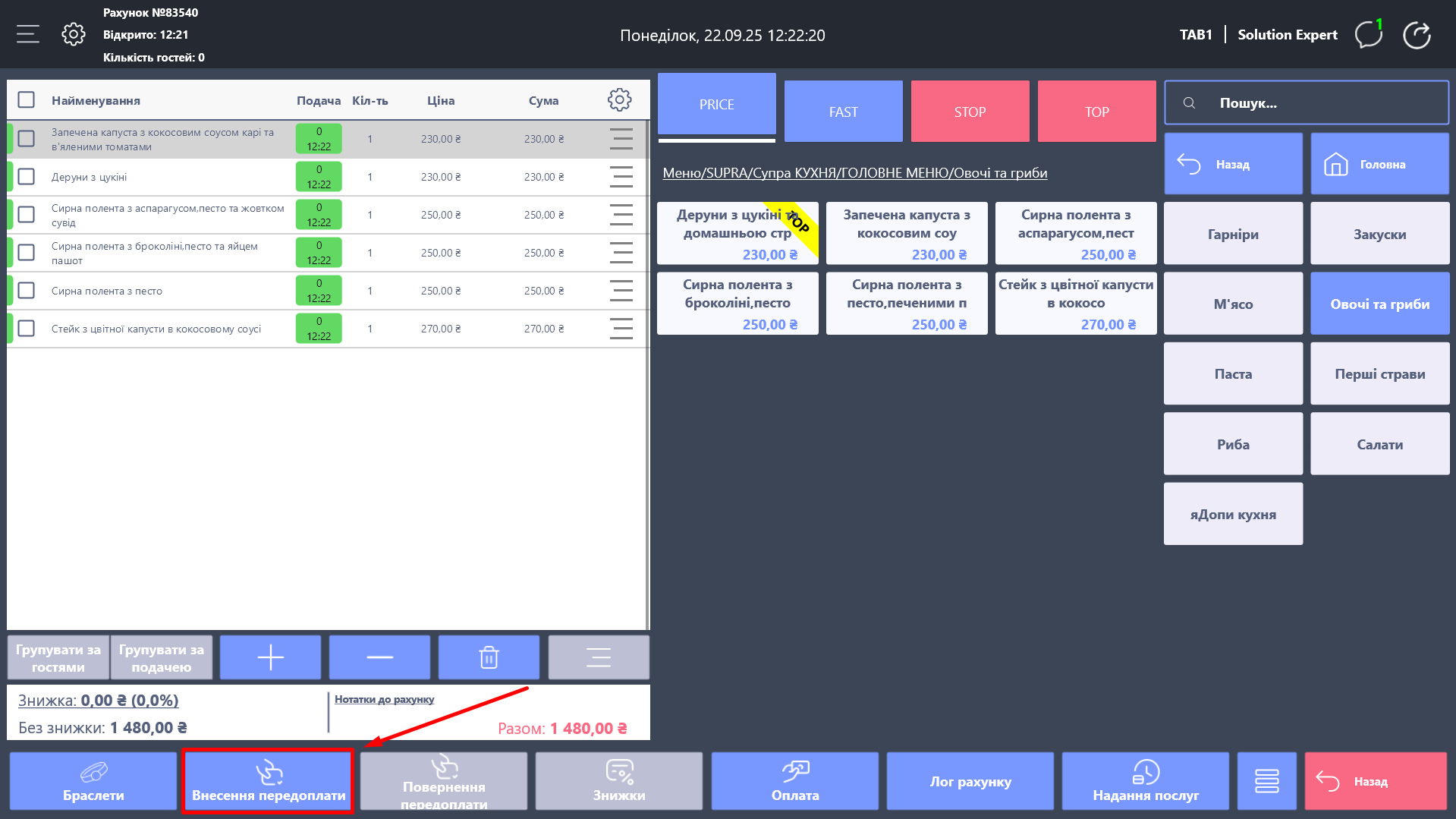The width and height of the screenshot is (1456, 819).
Task: Toggle select-all checkbox in table header
Action: point(27,100)
